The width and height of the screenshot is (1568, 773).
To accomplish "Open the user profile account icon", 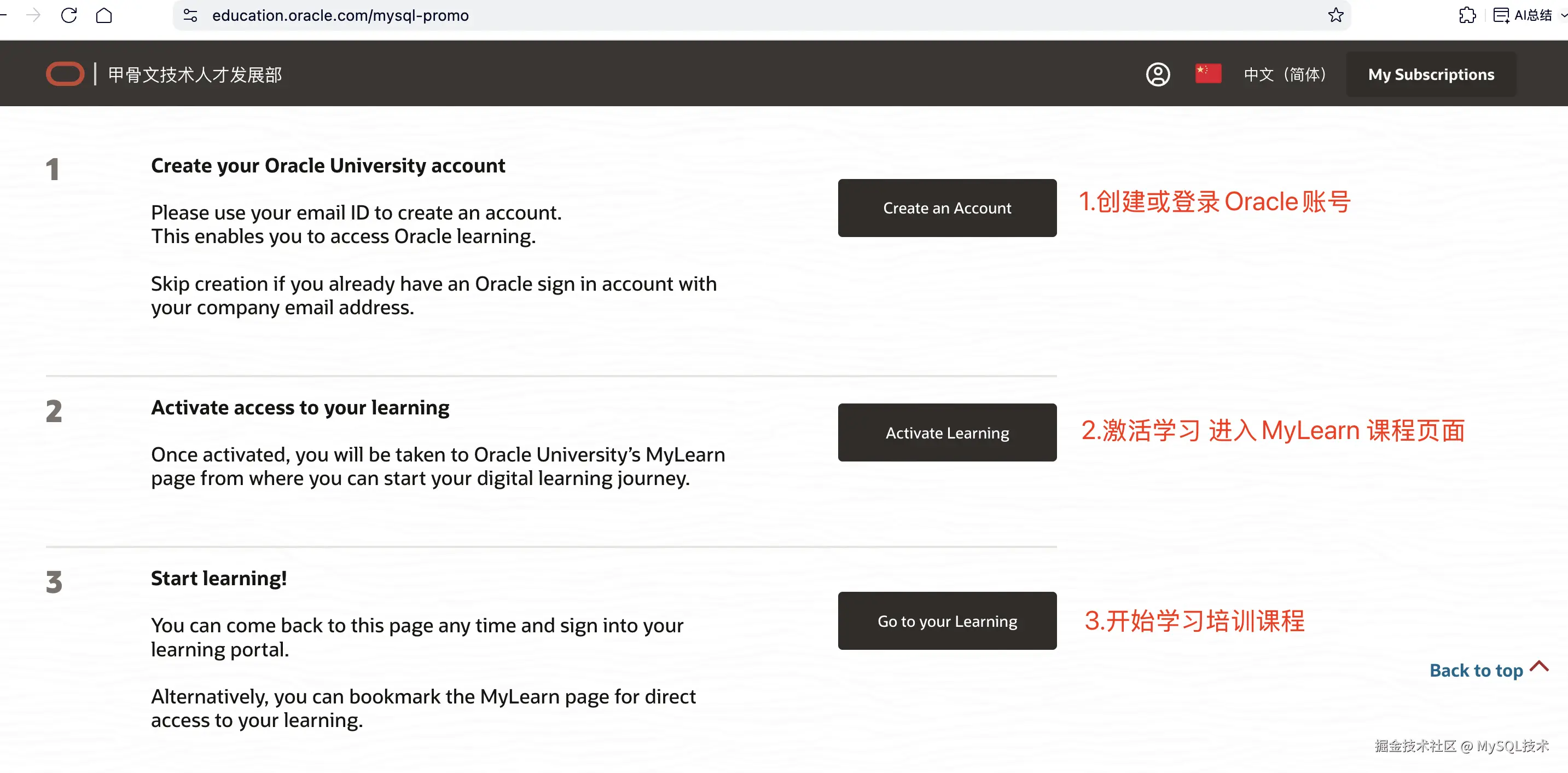I will click(x=1158, y=74).
